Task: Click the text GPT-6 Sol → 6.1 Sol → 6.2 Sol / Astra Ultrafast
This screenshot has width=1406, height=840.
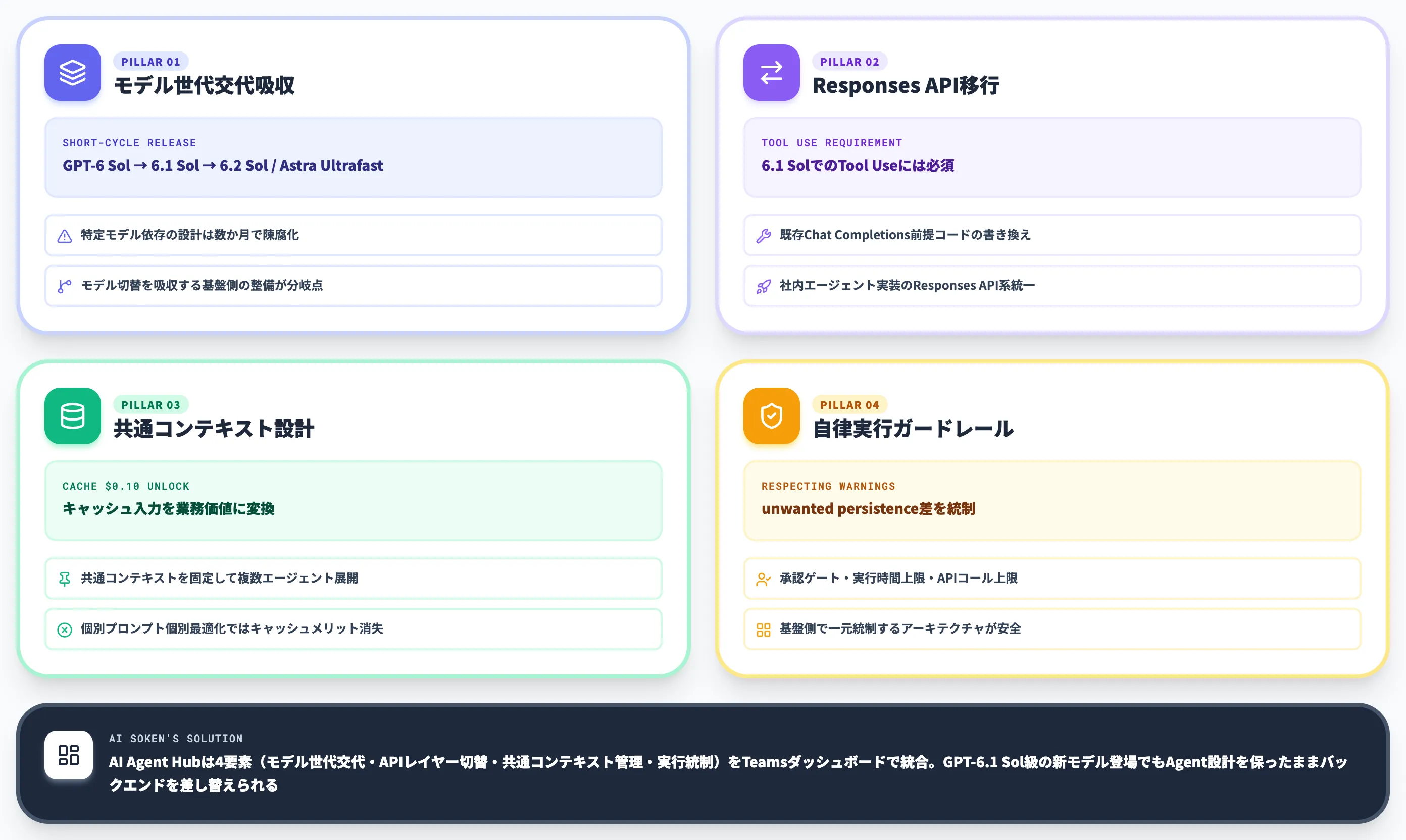Action: (223, 165)
